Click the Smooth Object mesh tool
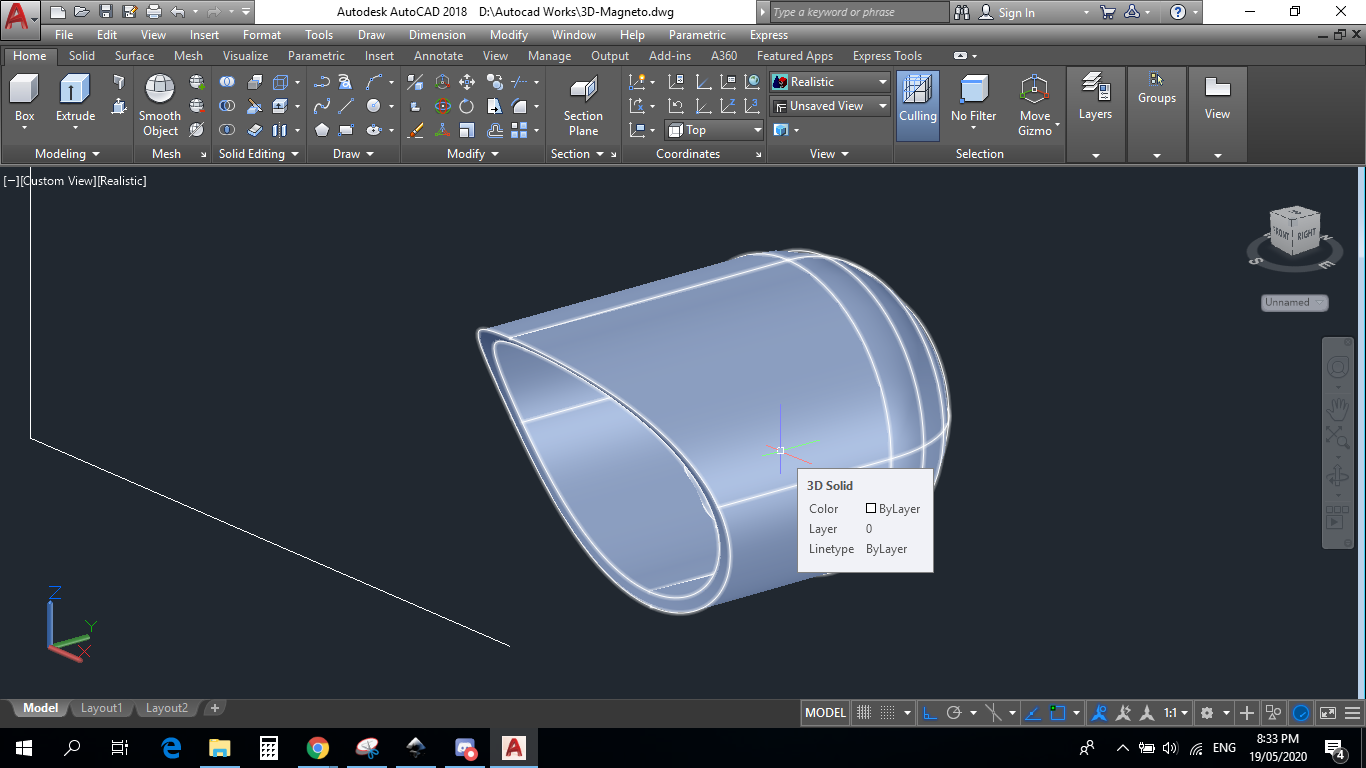Viewport: 1366px width, 768px height. (x=160, y=105)
